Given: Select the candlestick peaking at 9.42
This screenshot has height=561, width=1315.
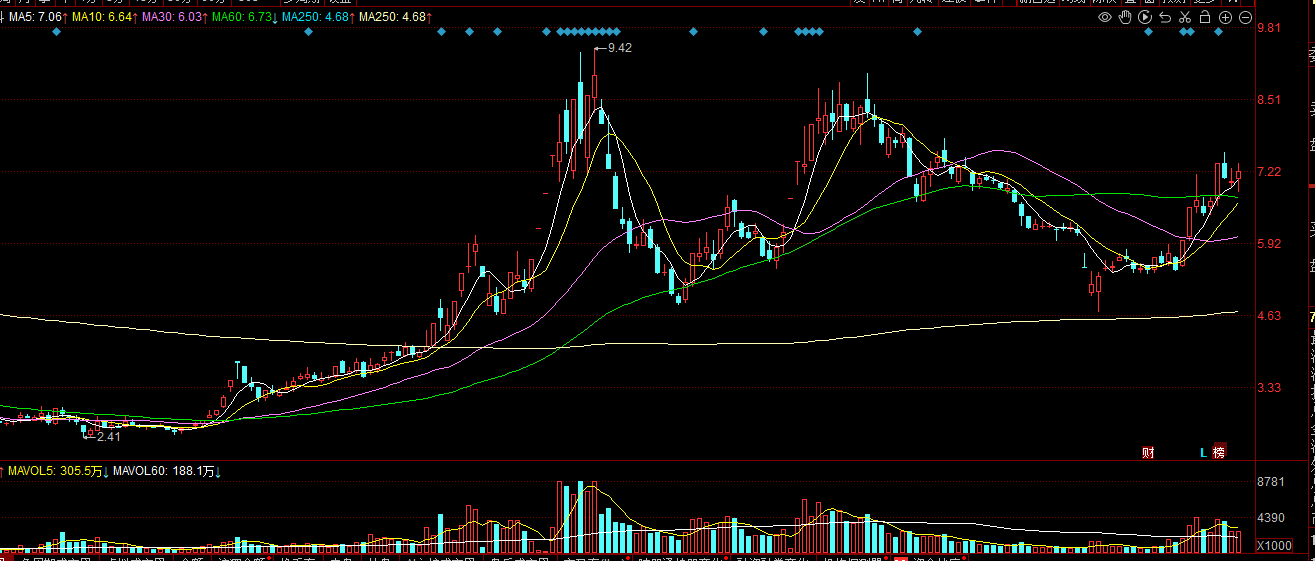Looking at the screenshot, I should tap(594, 85).
